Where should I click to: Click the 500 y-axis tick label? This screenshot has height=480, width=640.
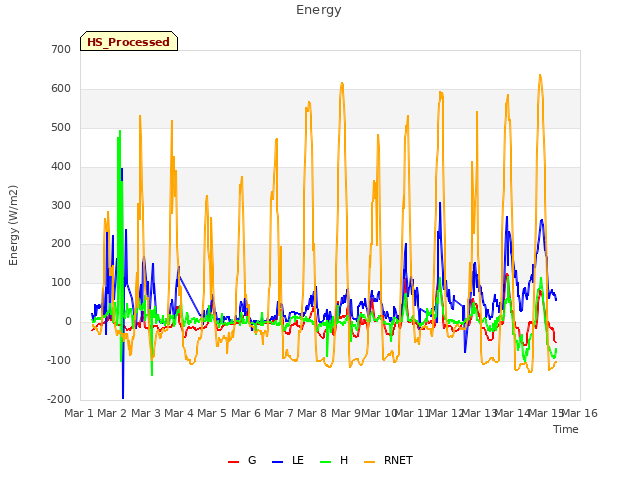(x=61, y=128)
